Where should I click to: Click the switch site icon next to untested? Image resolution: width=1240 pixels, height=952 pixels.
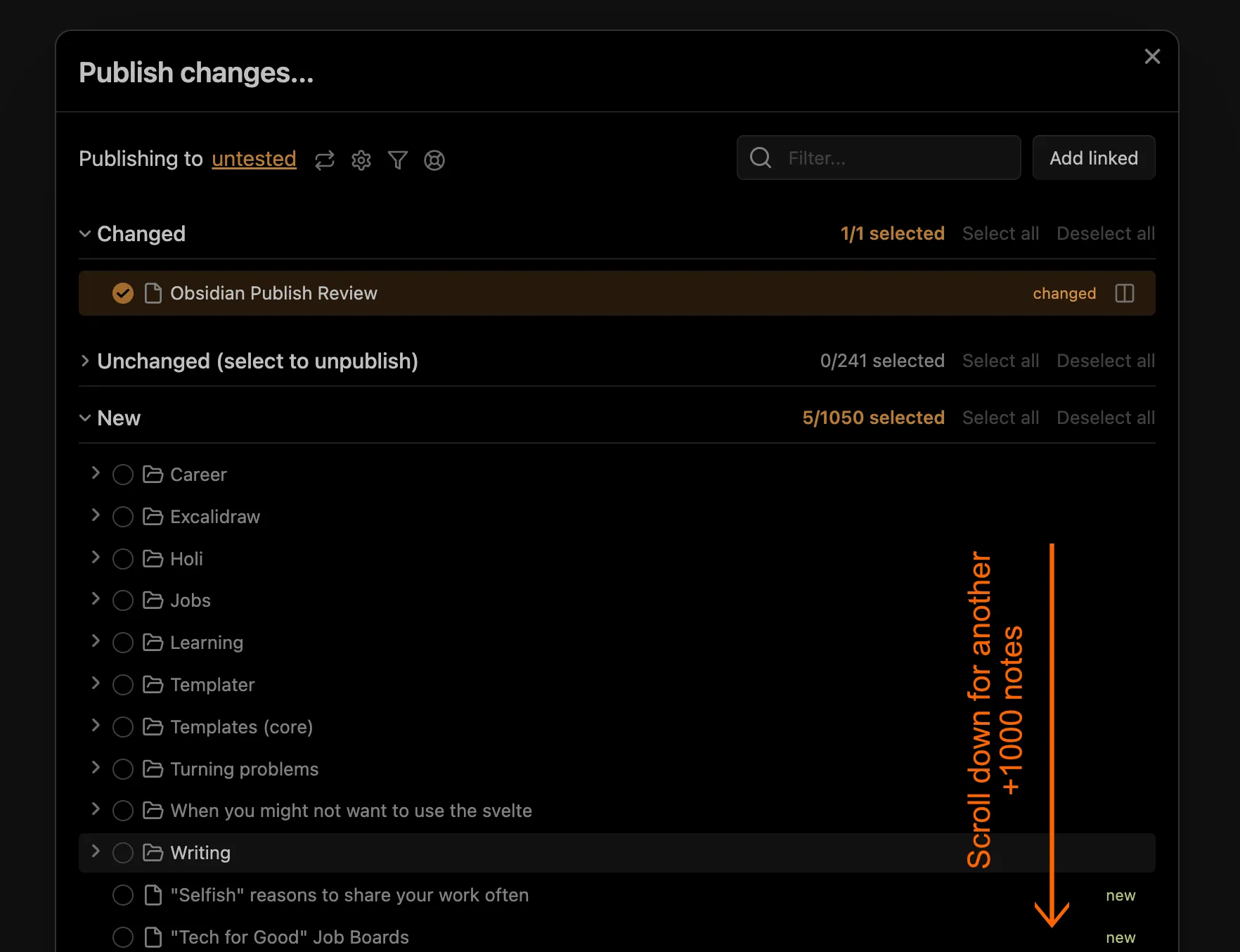(325, 160)
